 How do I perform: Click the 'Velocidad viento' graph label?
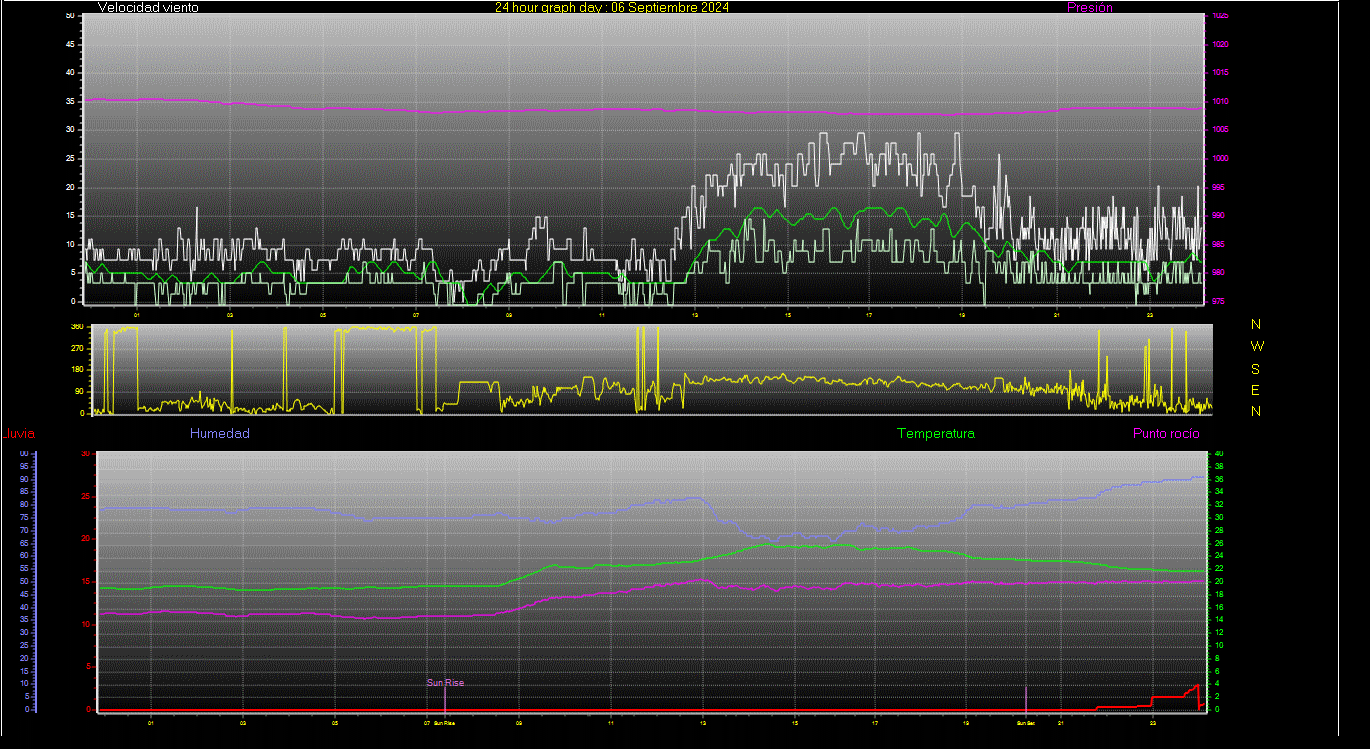(x=148, y=7)
